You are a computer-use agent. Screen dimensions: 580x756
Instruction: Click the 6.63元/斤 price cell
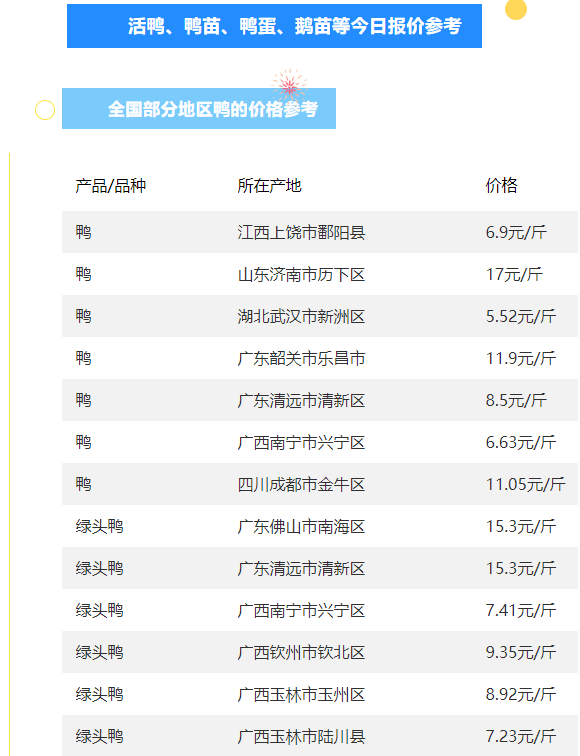tap(521, 442)
